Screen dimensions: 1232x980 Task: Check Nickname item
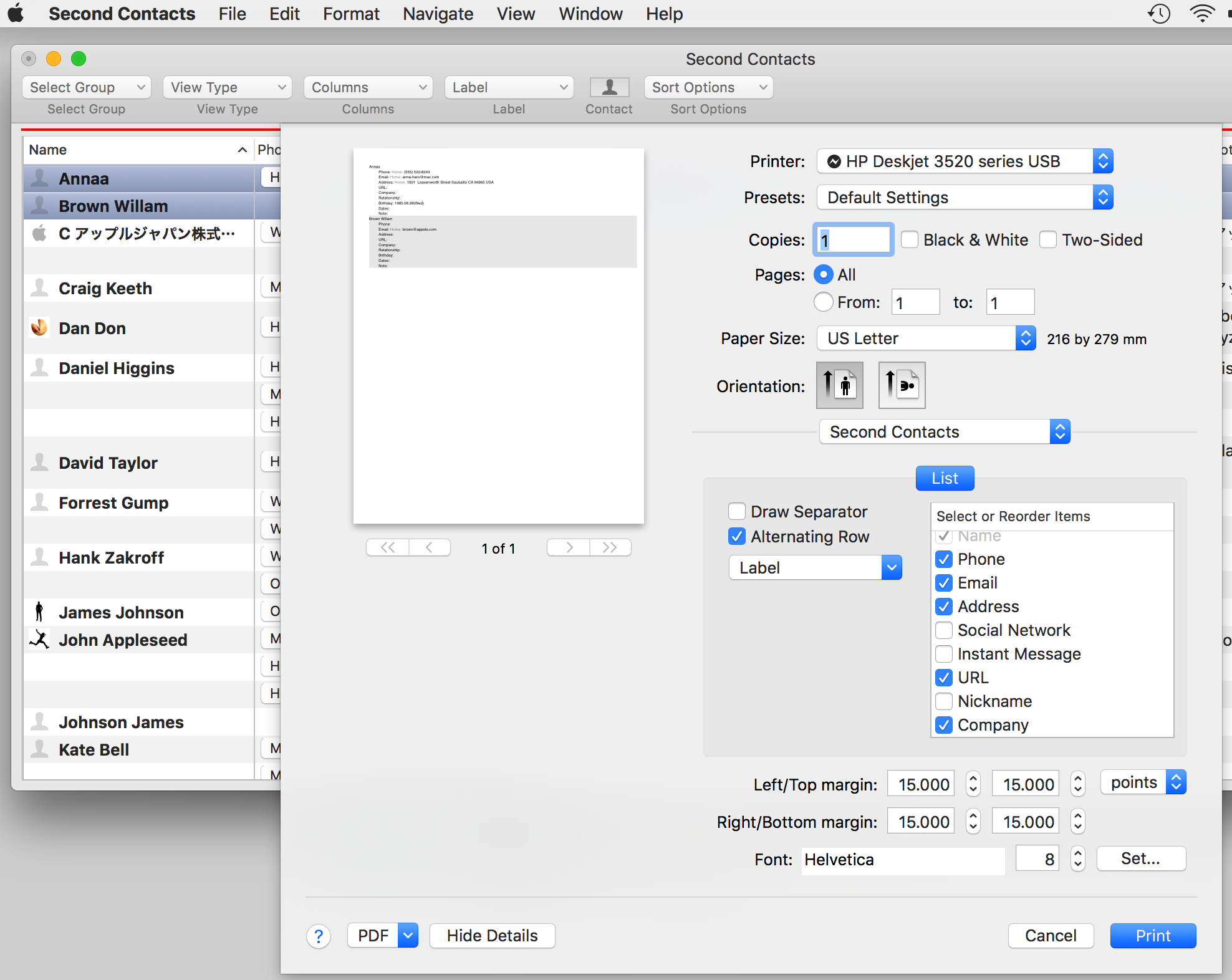pyautogui.click(x=944, y=701)
